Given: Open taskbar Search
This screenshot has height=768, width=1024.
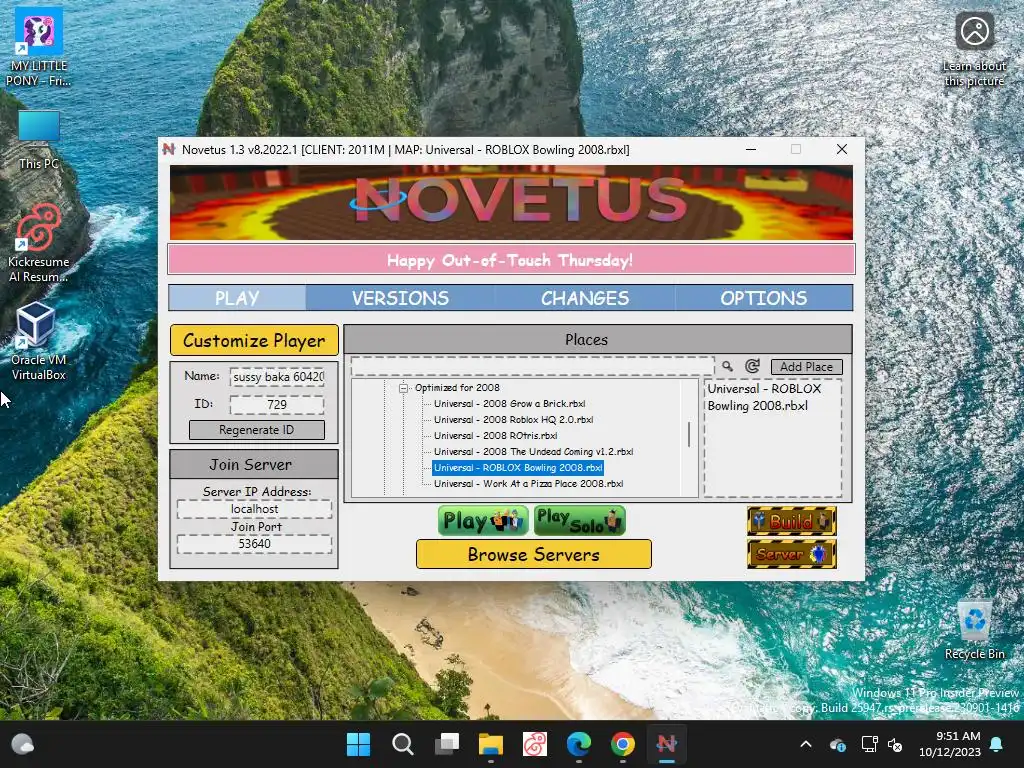Looking at the screenshot, I should click(402, 744).
